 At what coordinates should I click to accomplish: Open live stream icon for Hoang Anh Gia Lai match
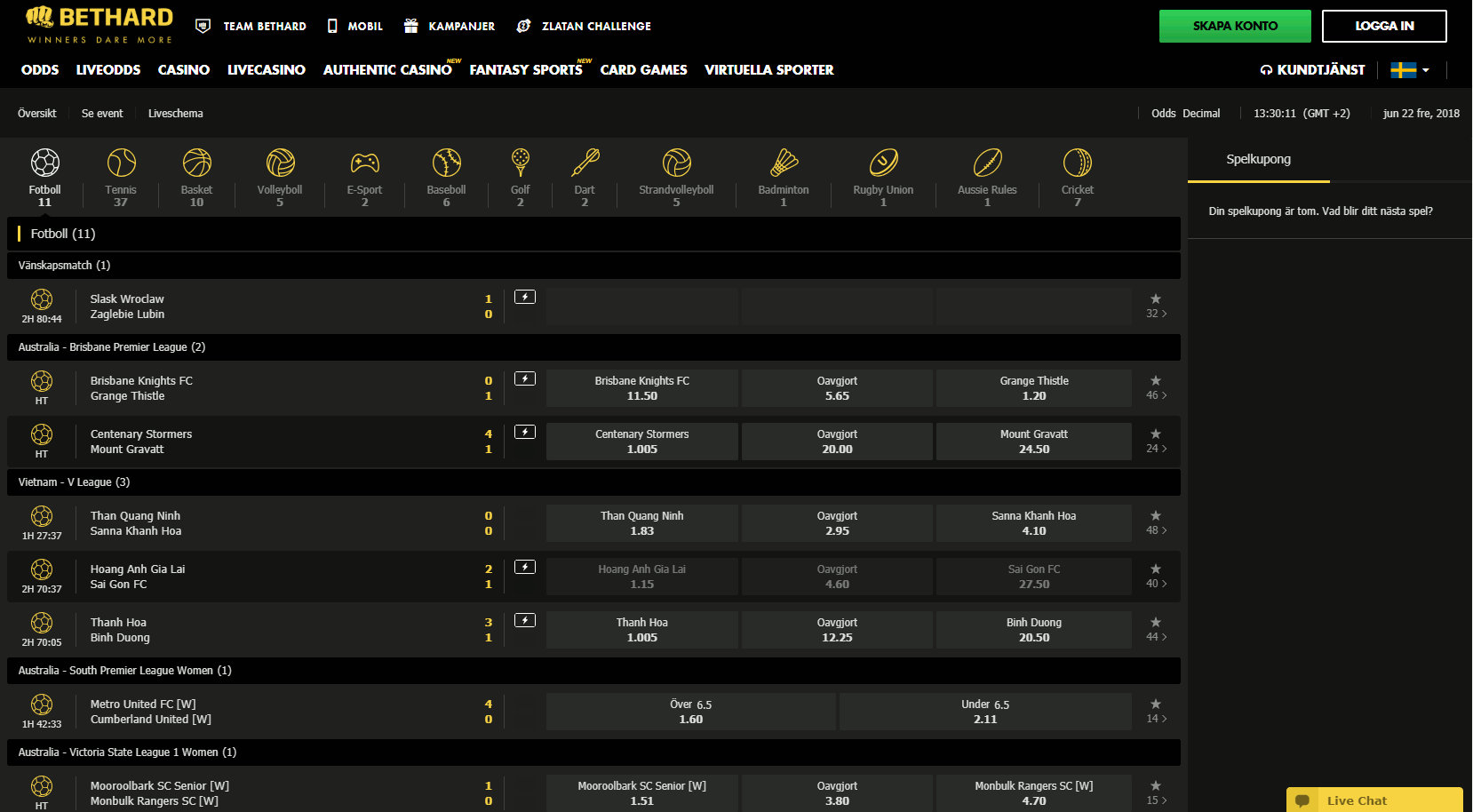[525, 567]
